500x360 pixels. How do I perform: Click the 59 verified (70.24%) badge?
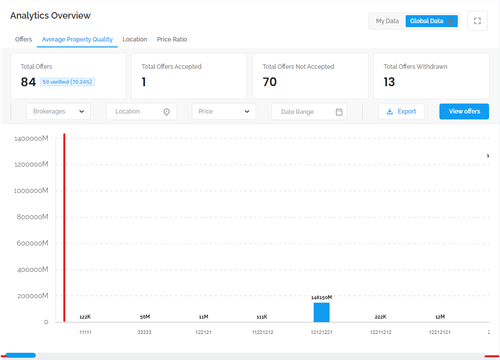(x=68, y=82)
